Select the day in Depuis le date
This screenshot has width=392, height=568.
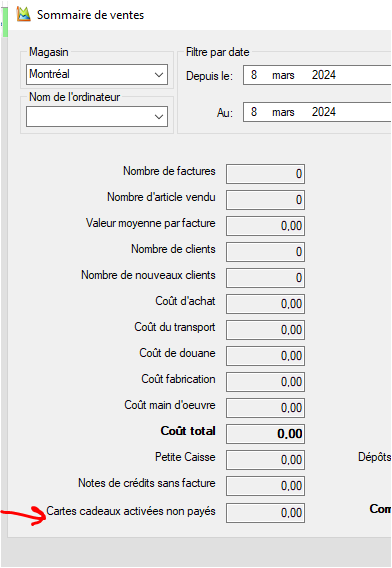point(254,75)
